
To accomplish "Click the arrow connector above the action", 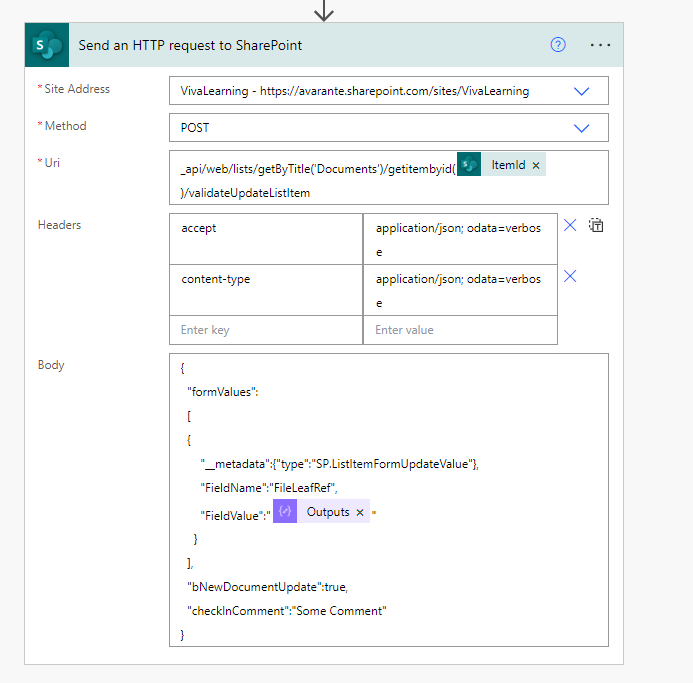I will click(x=324, y=10).
